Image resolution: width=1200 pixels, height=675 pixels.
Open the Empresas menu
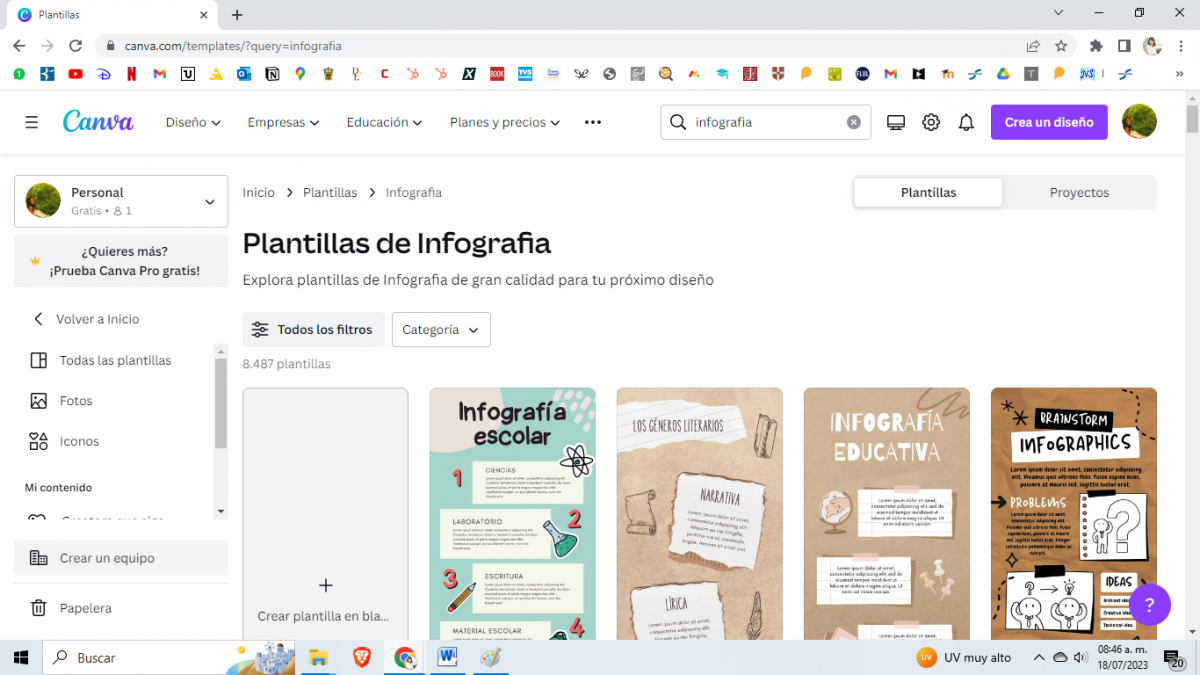(282, 121)
